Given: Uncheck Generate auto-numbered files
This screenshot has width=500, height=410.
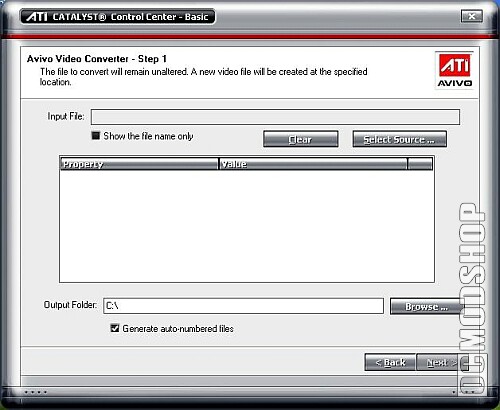Looking at the screenshot, I should (x=115, y=328).
